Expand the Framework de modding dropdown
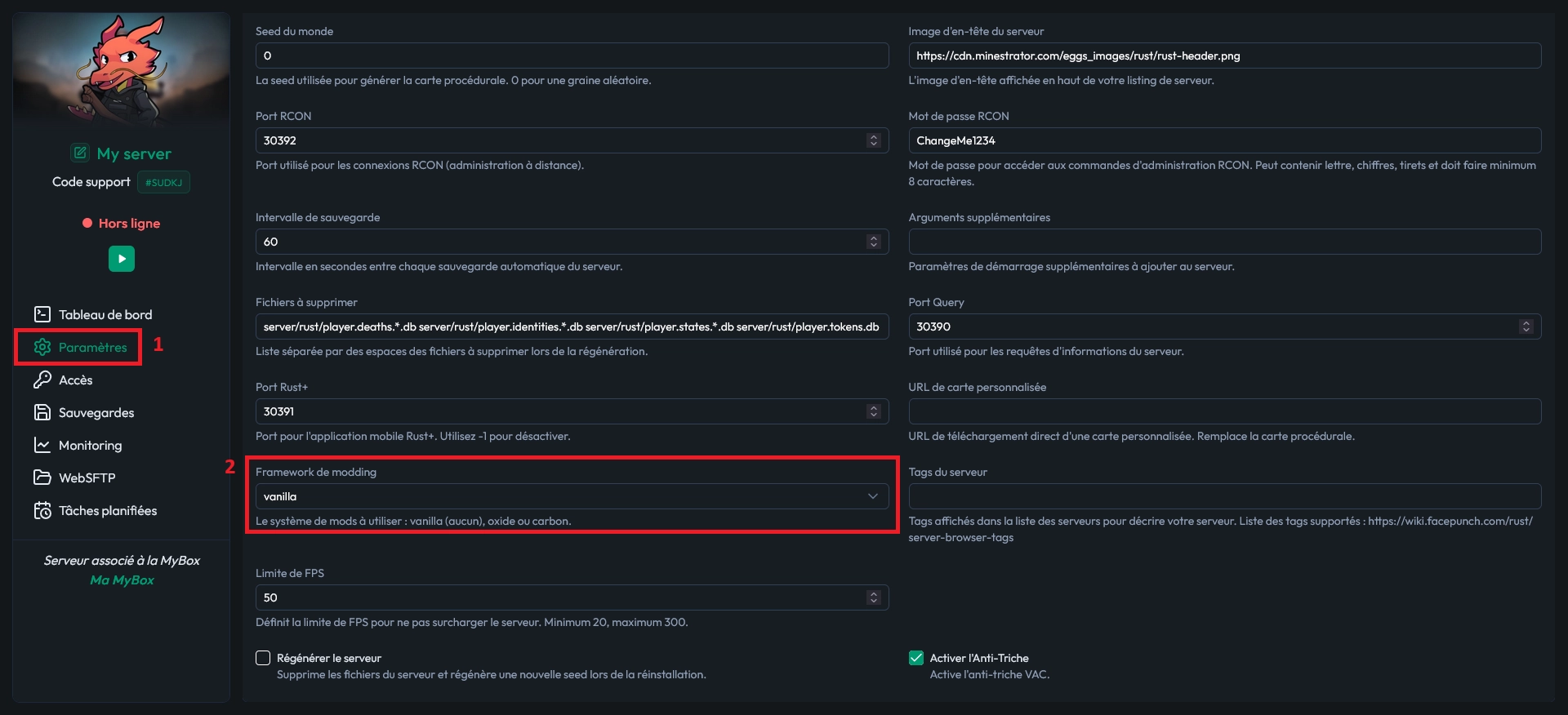Viewport: 1568px width, 715px height. [x=572, y=496]
